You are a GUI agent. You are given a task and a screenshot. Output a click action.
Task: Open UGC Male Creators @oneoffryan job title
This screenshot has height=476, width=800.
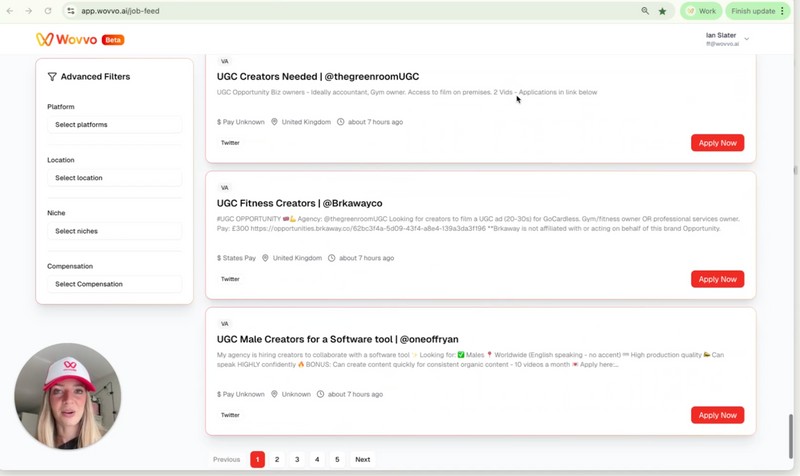click(337, 339)
